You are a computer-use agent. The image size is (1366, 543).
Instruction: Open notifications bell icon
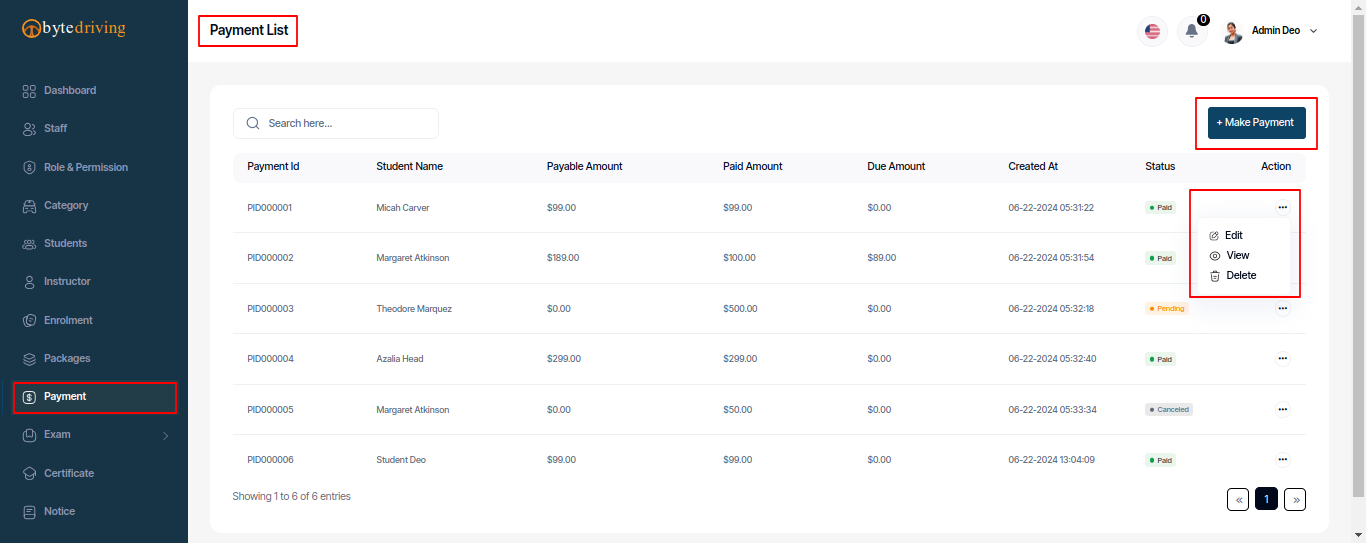1192,31
